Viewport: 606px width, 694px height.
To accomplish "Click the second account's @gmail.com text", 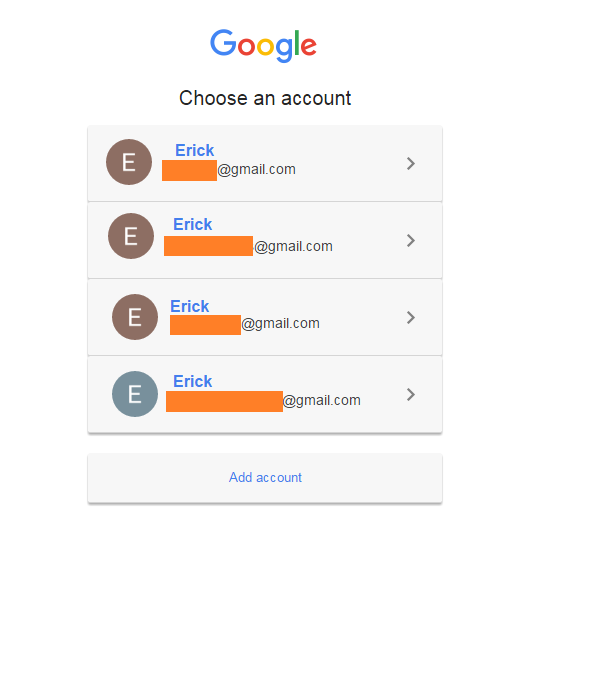I will pyautogui.click(x=294, y=246).
